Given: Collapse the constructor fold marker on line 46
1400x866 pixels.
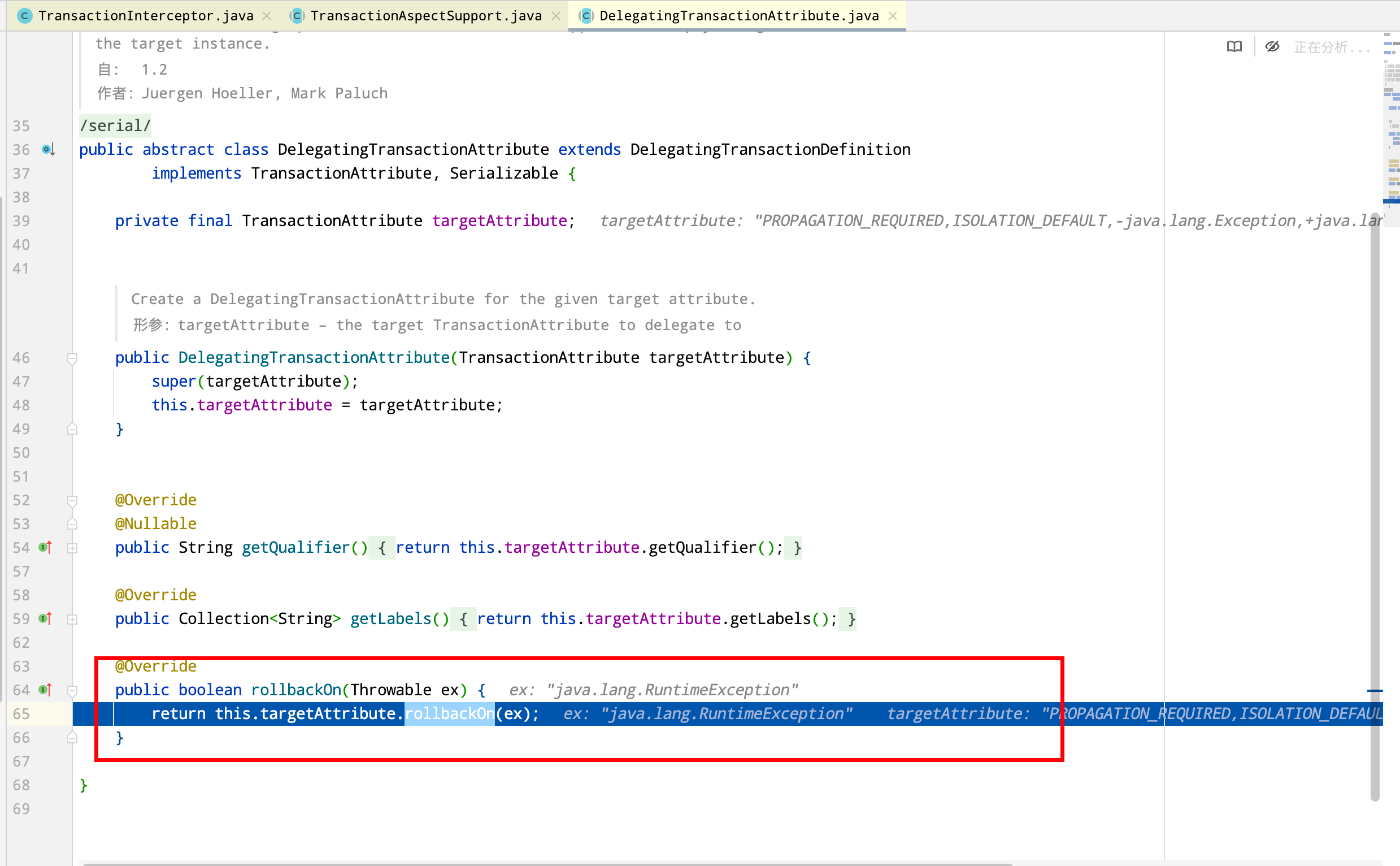Looking at the screenshot, I should tap(72, 358).
